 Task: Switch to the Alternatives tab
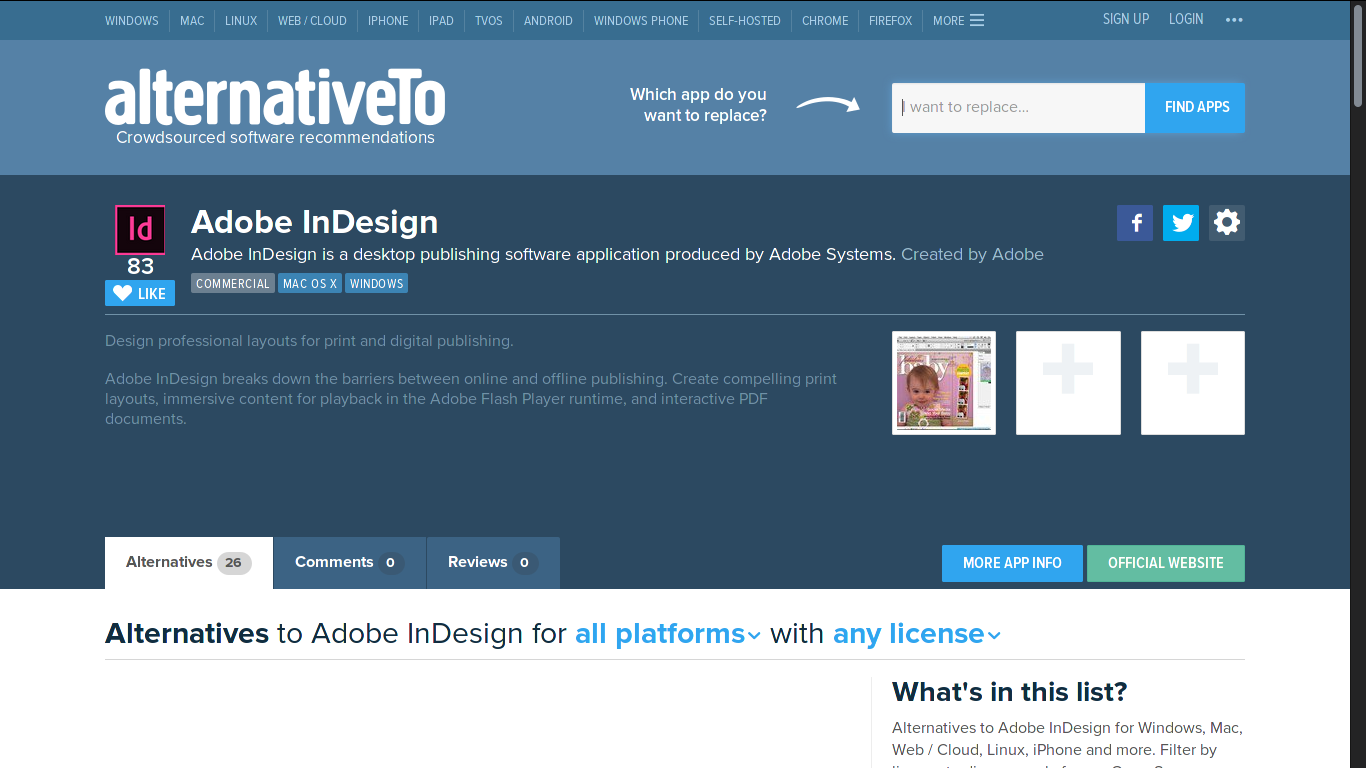pyautogui.click(x=189, y=563)
